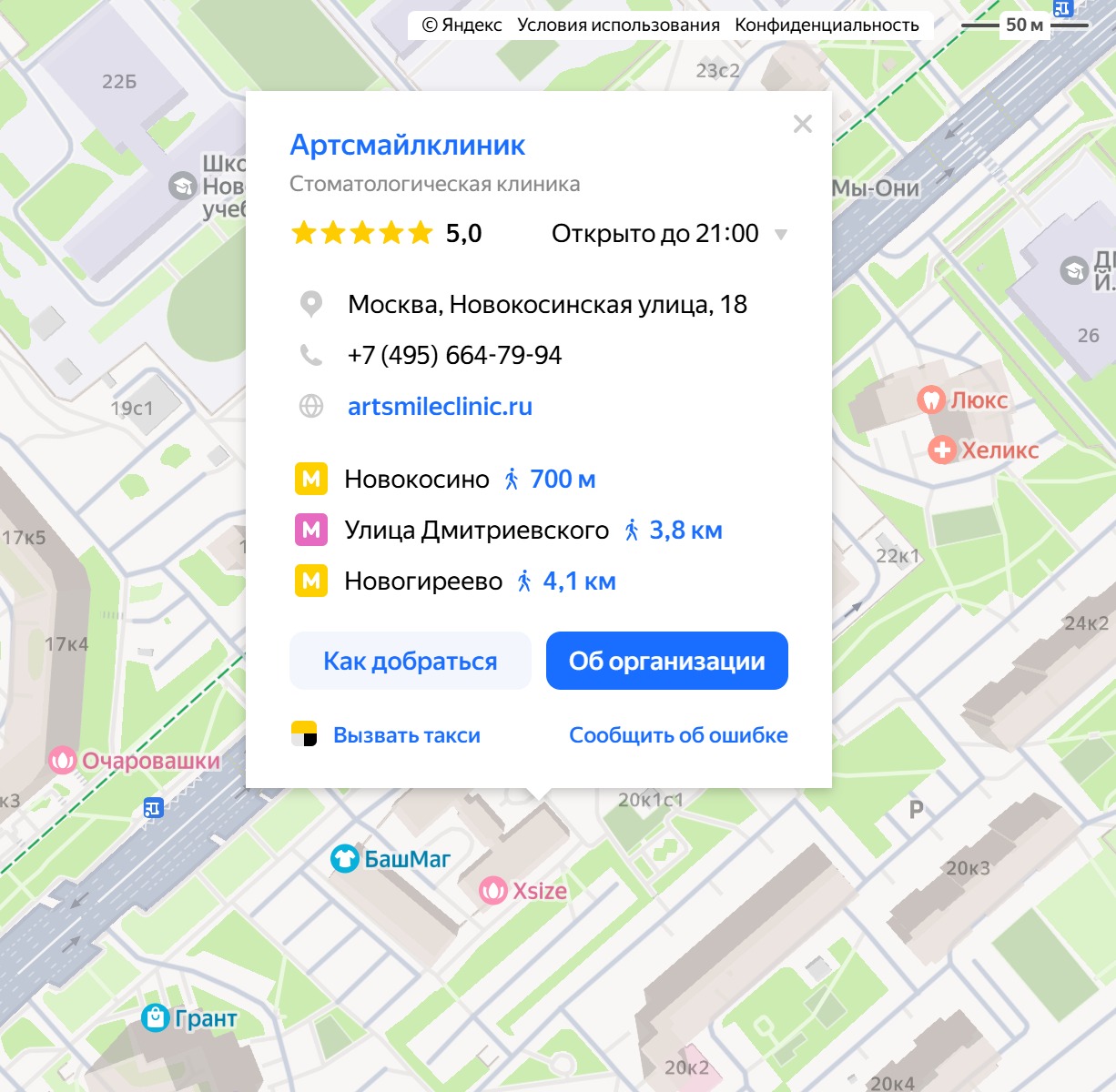The height and width of the screenshot is (1092, 1116).
Task: Select phone number +7 (495) 664-79-94
Action: [454, 355]
